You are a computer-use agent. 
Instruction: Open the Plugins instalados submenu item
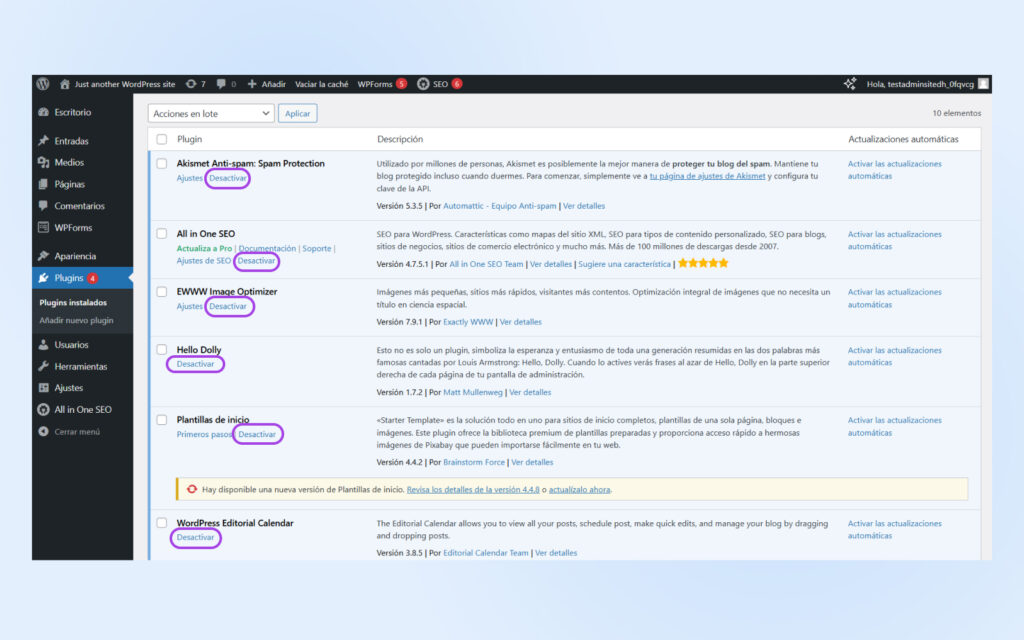[x=73, y=302]
